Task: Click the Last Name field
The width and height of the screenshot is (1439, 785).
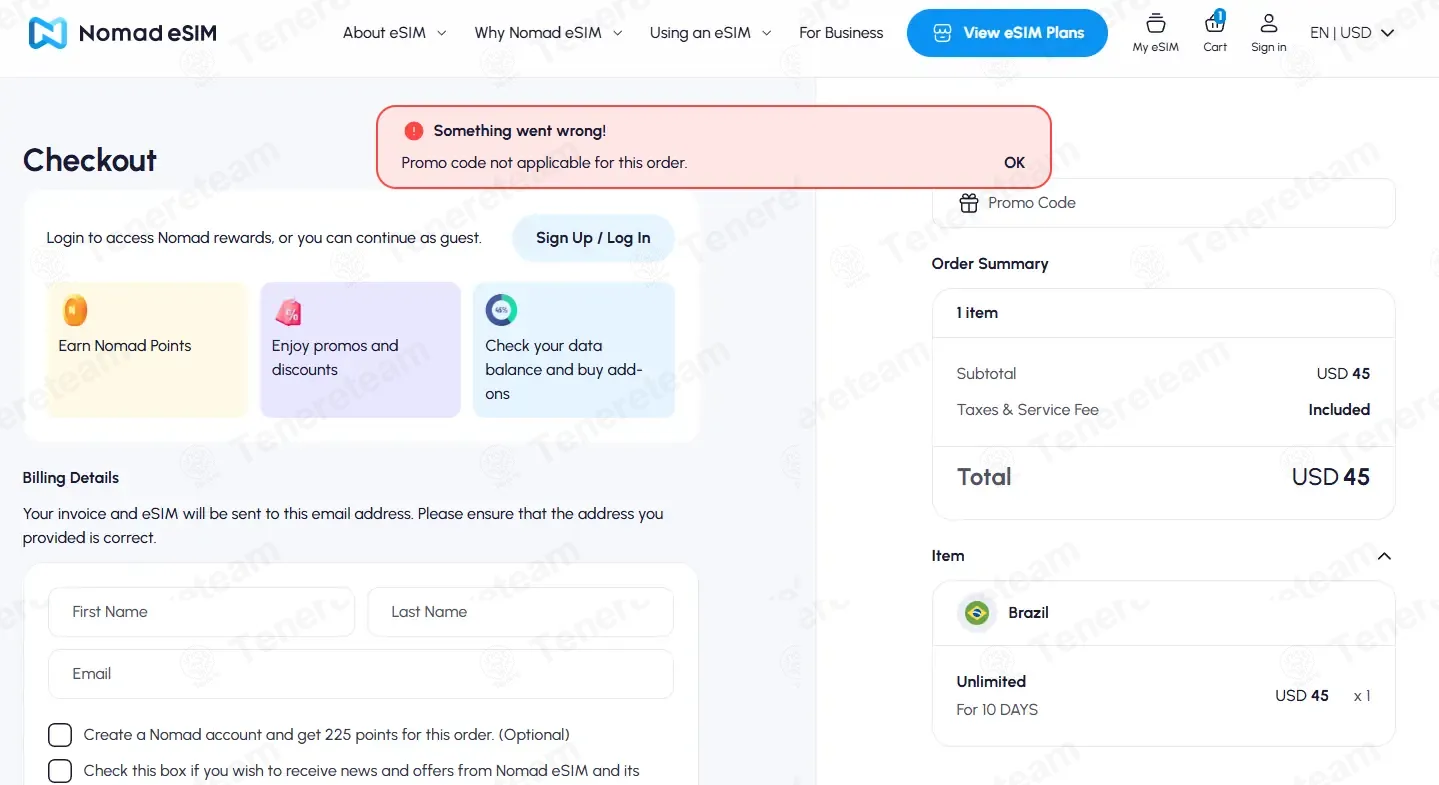Action: 520,612
